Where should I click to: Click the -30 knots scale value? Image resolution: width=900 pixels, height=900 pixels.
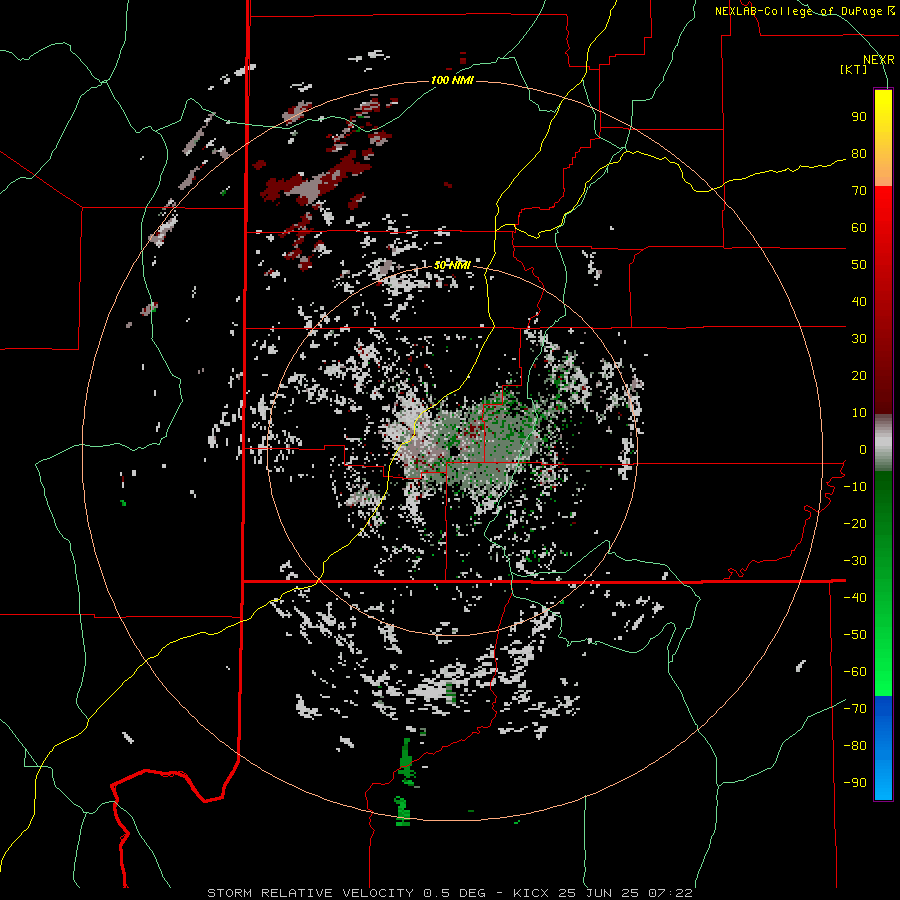point(855,561)
